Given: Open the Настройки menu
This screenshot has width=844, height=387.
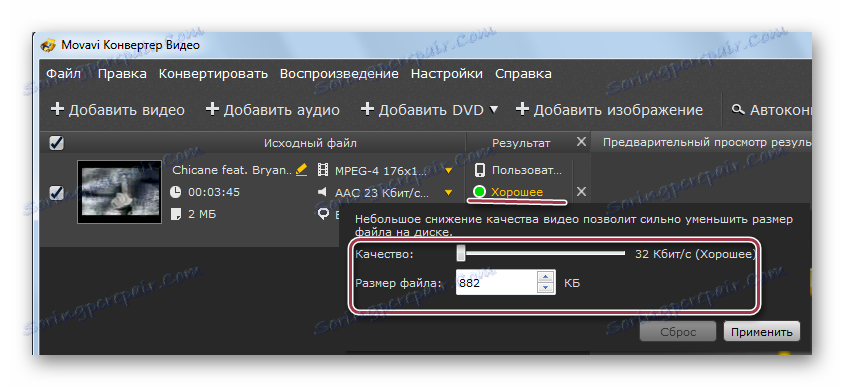Looking at the screenshot, I should [x=447, y=73].
